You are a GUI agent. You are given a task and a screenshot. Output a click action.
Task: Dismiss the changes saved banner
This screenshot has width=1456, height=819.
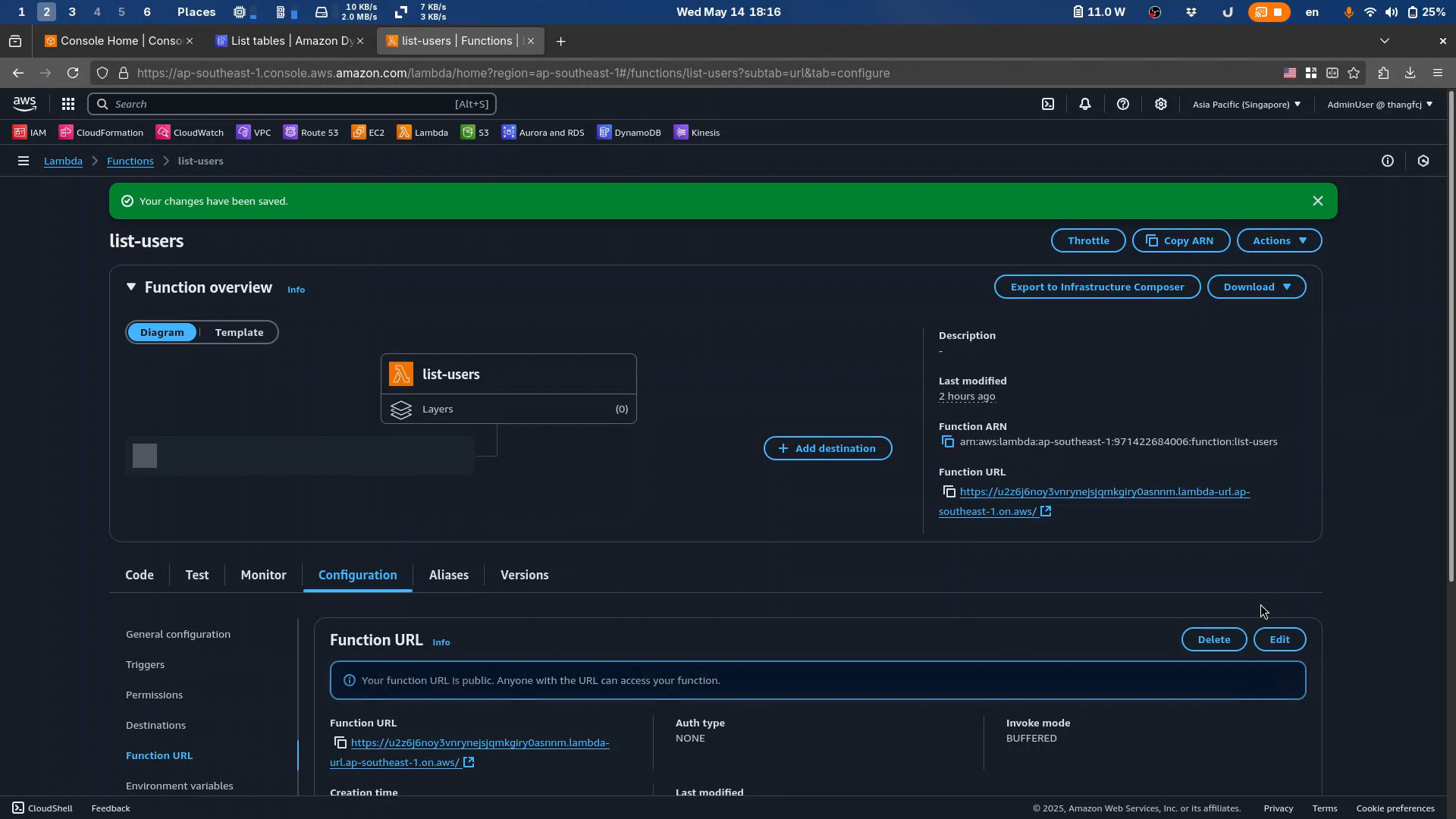click(x=1318, y=202)
